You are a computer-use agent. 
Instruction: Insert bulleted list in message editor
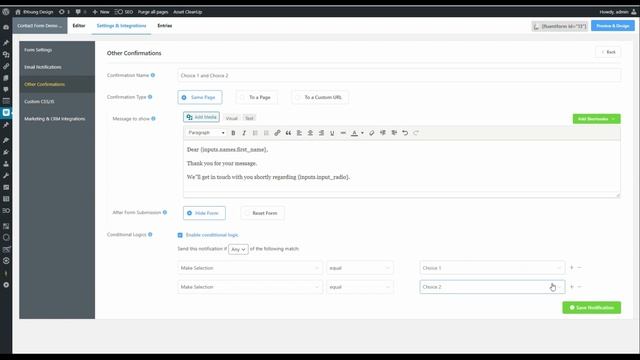(x=255, y=133)
